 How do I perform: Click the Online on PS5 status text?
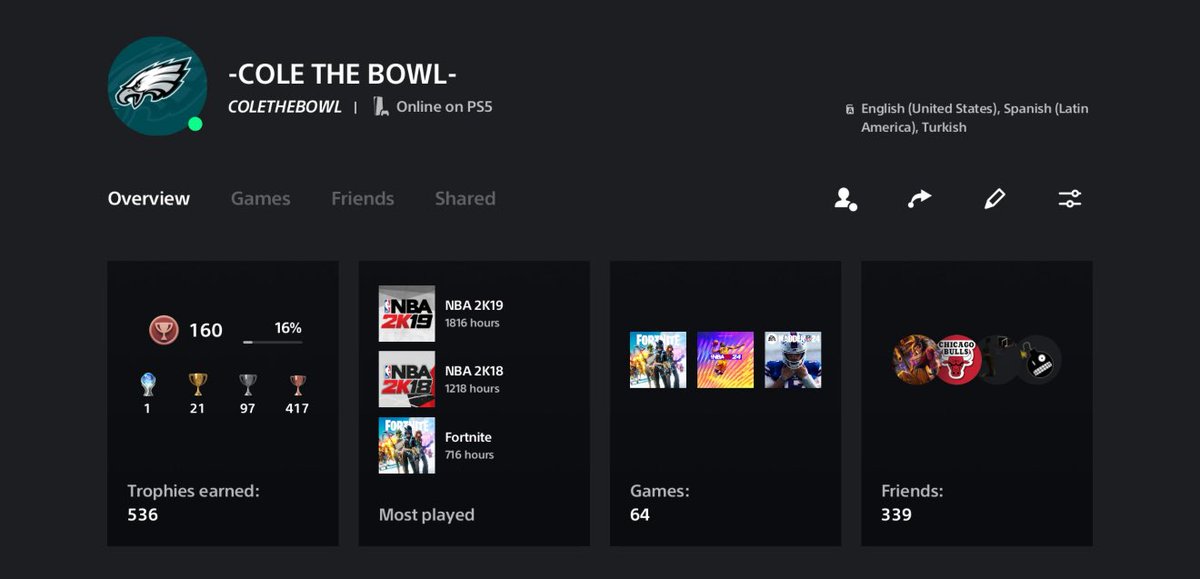pyautogui.click(x=444, y=106)
